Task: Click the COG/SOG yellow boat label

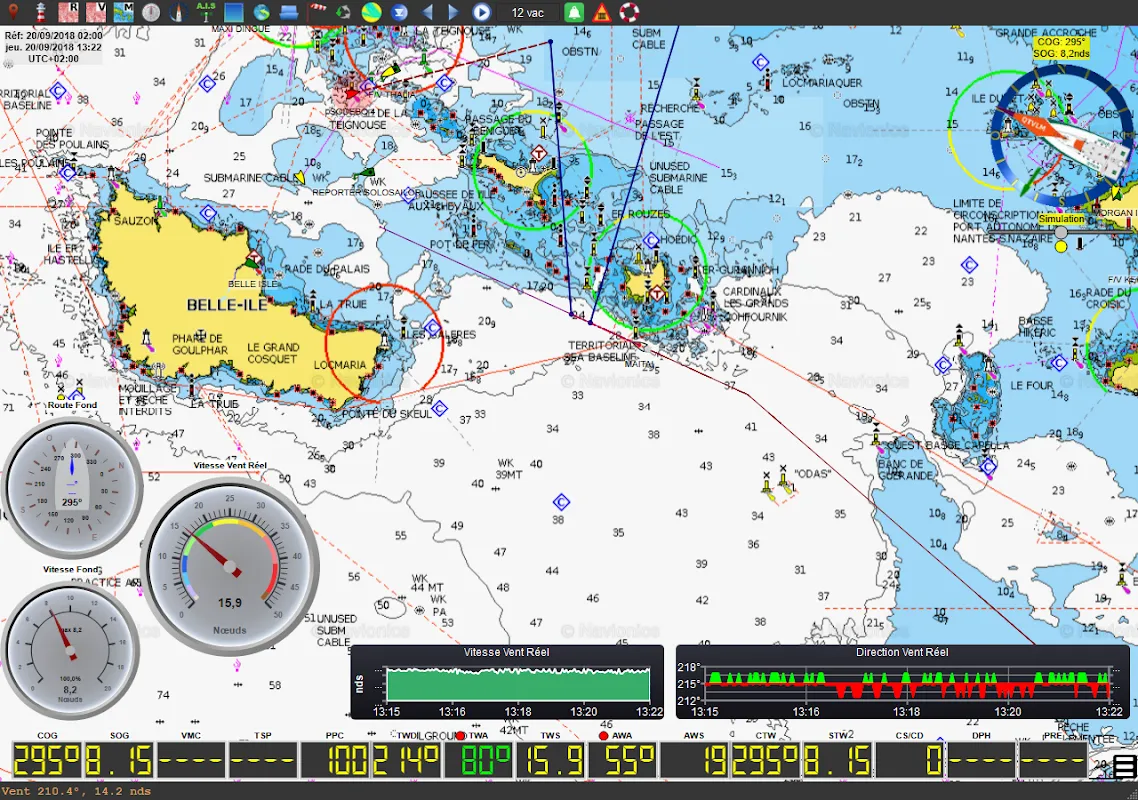Action: (x=1061, y=48)
